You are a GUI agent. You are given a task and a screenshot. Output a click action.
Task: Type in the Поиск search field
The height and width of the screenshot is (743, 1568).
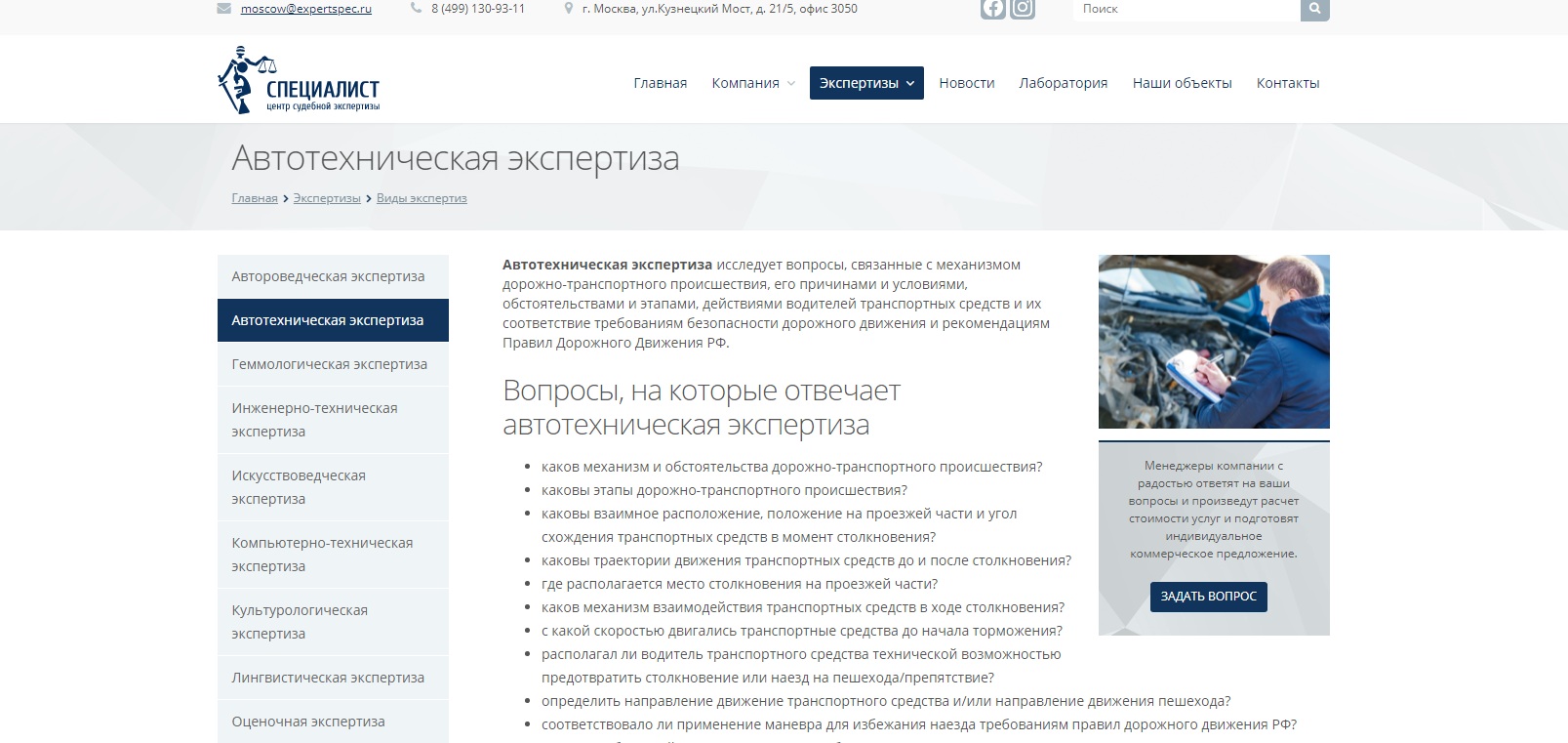(x=1186, y=9)
